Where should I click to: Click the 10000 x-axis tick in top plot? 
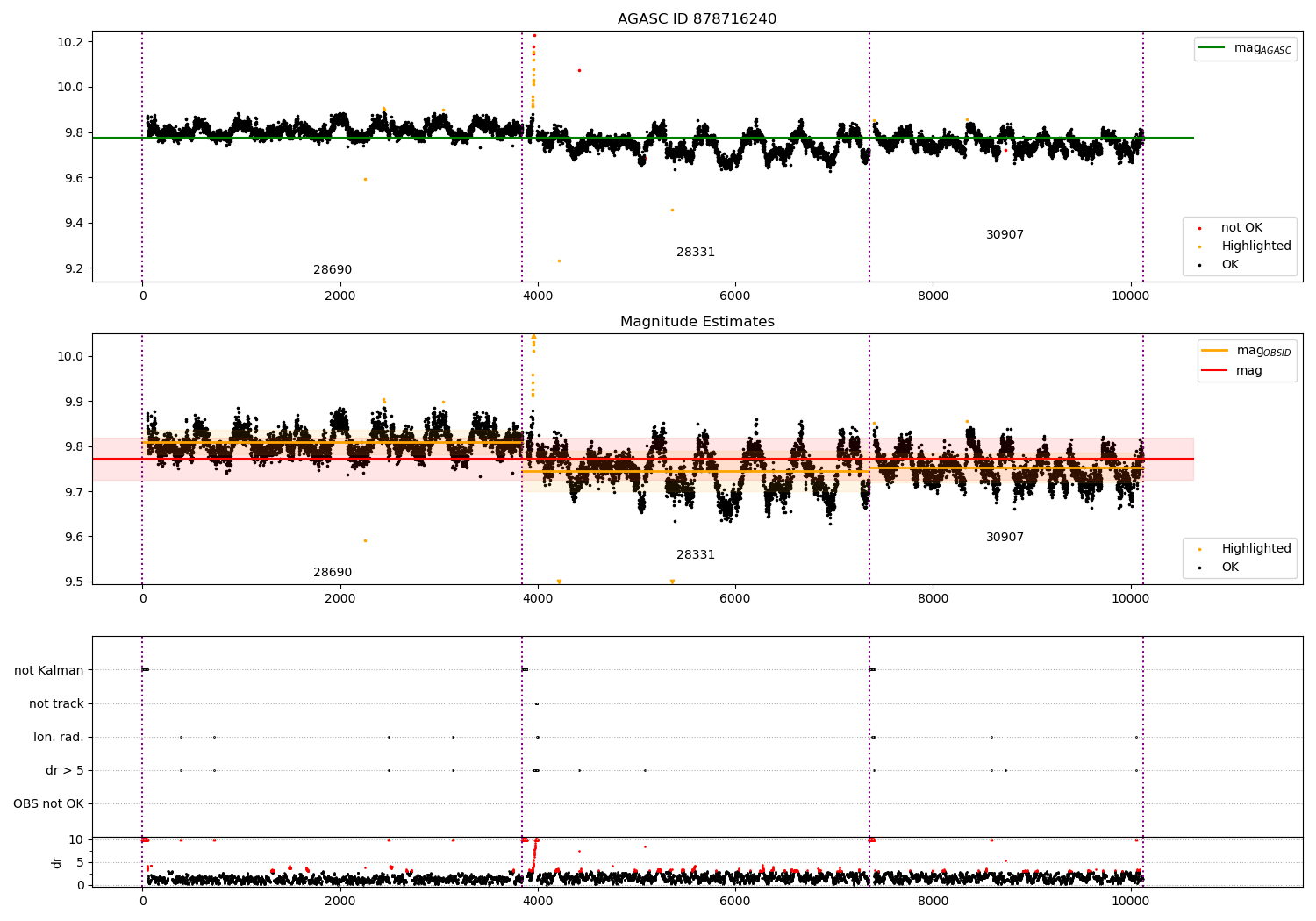tap(1130, 296)
